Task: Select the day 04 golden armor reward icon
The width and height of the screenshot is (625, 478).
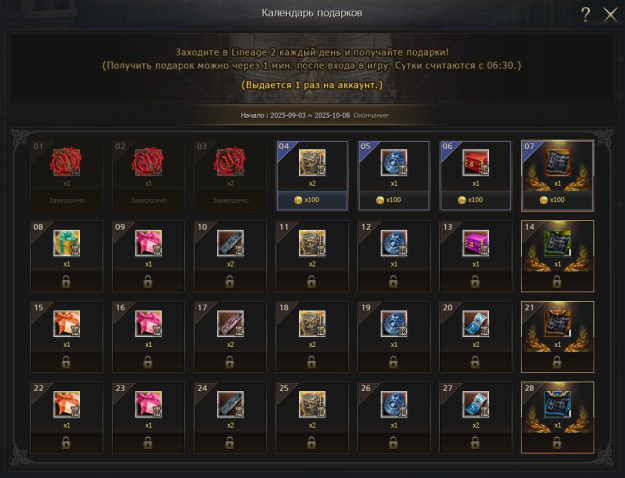Action: pyautogui.click(x=312, y=162)
